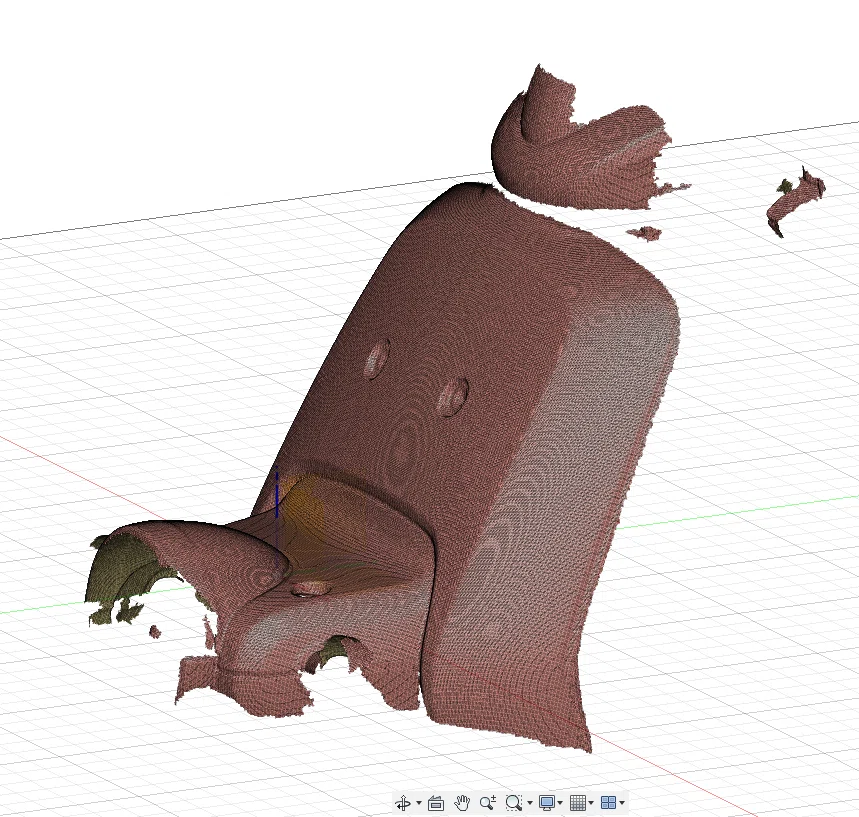Activate the Look At tool
The image size is (859, 817).
(436, 803)
